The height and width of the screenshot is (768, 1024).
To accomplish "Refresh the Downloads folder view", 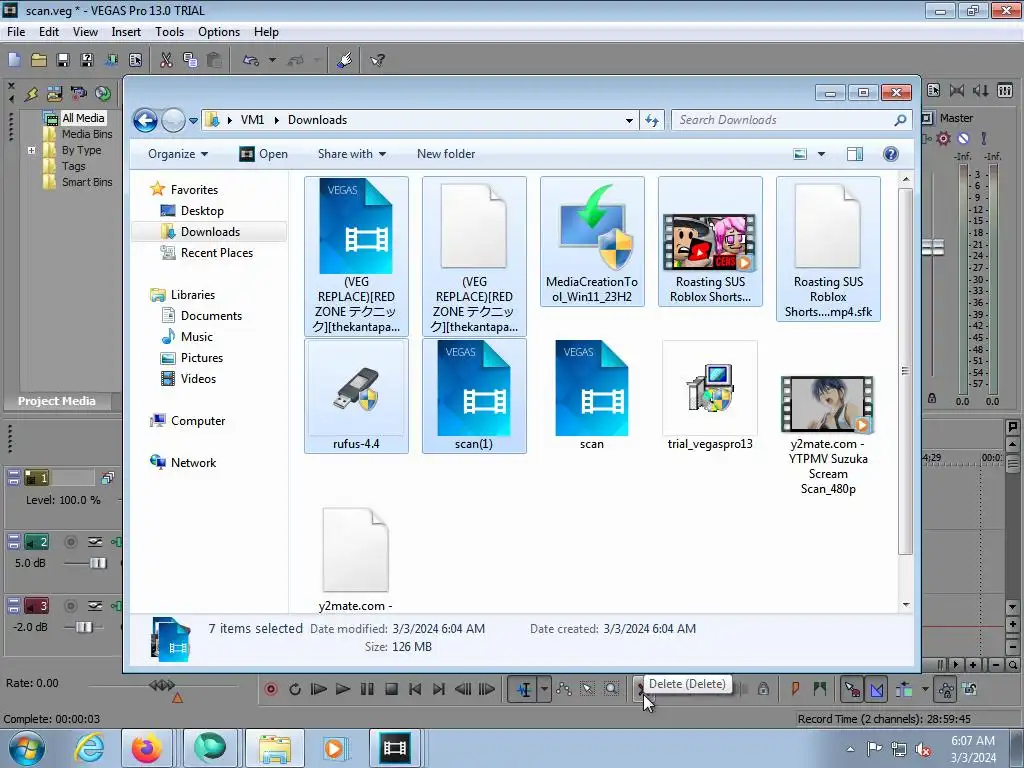I will (652, 120).
